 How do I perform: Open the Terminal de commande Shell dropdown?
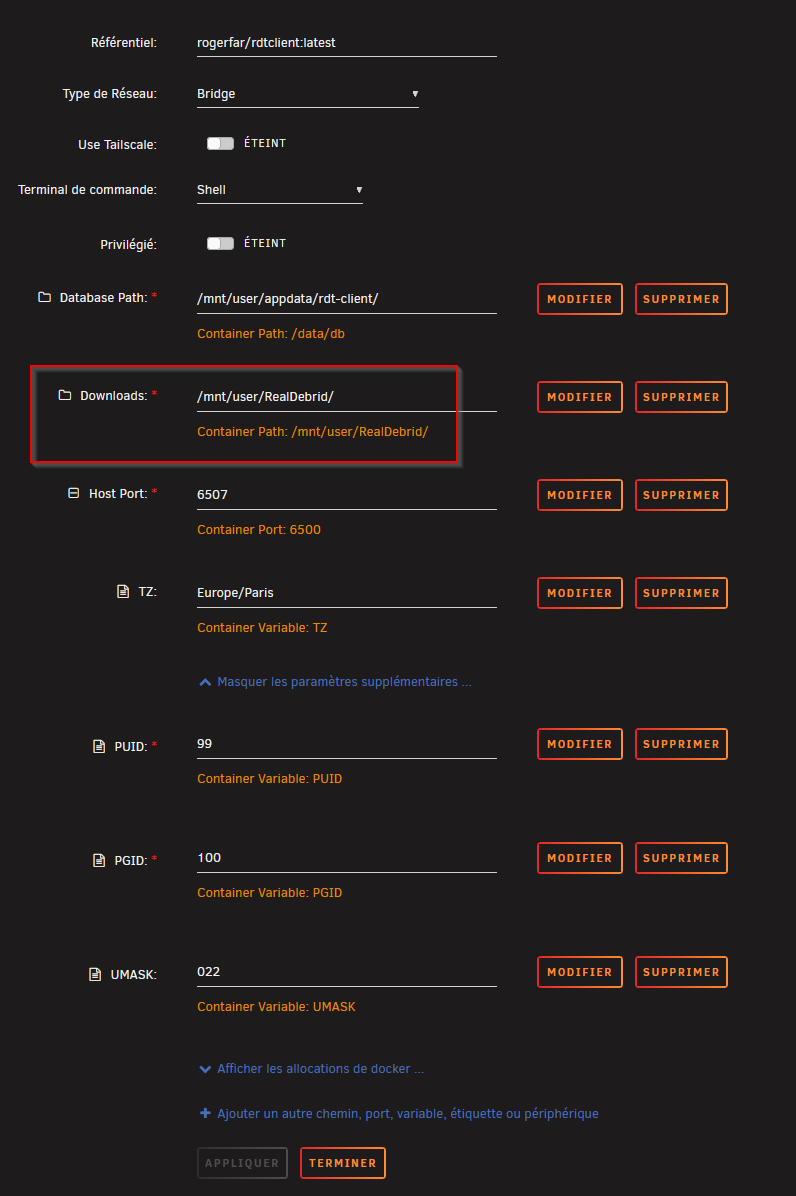[280, 190]
